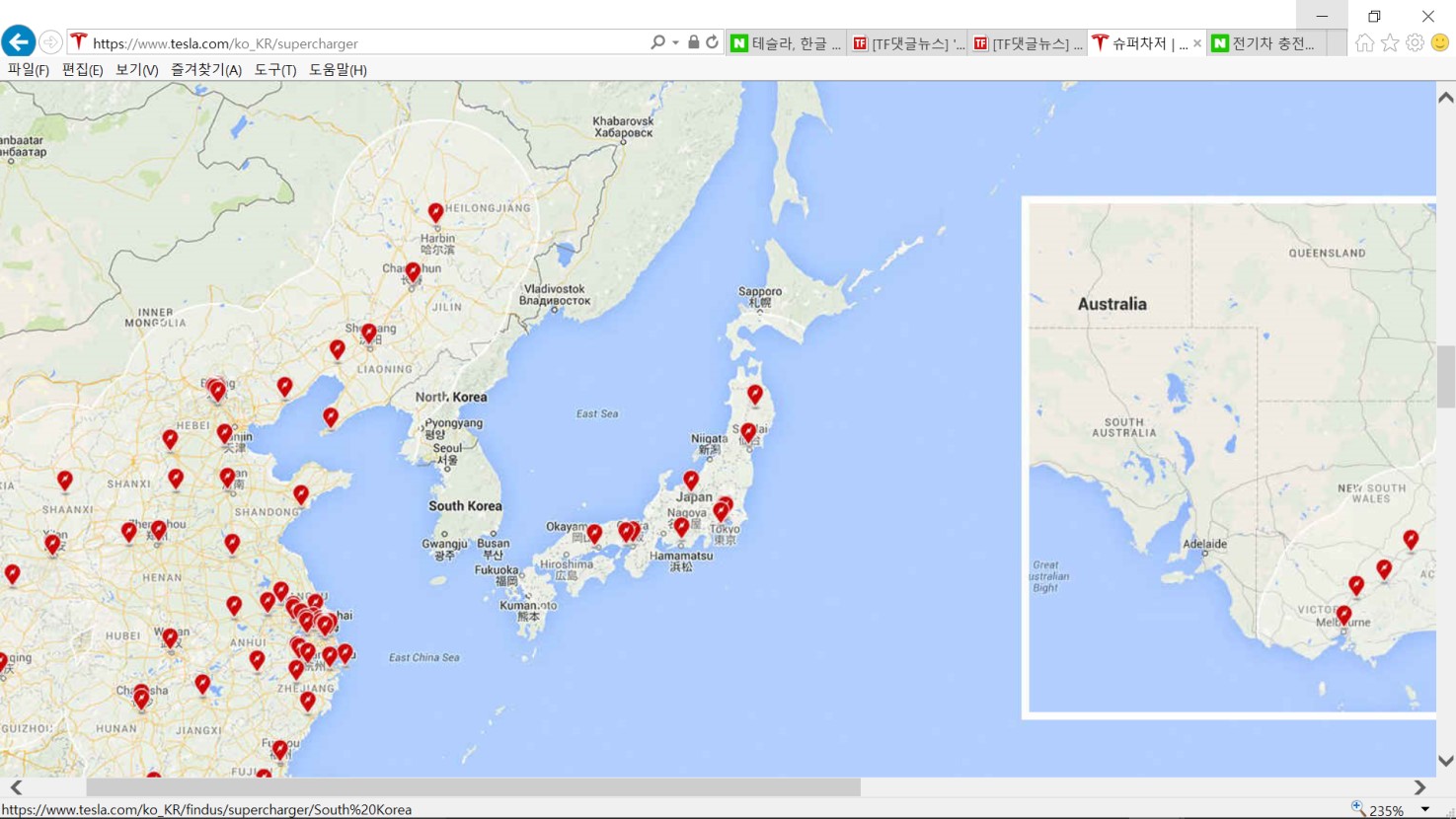Viewport: 1456px width, 819px height.
Task: Open the 즐겨찾기(A) menu
Action: 205,70
